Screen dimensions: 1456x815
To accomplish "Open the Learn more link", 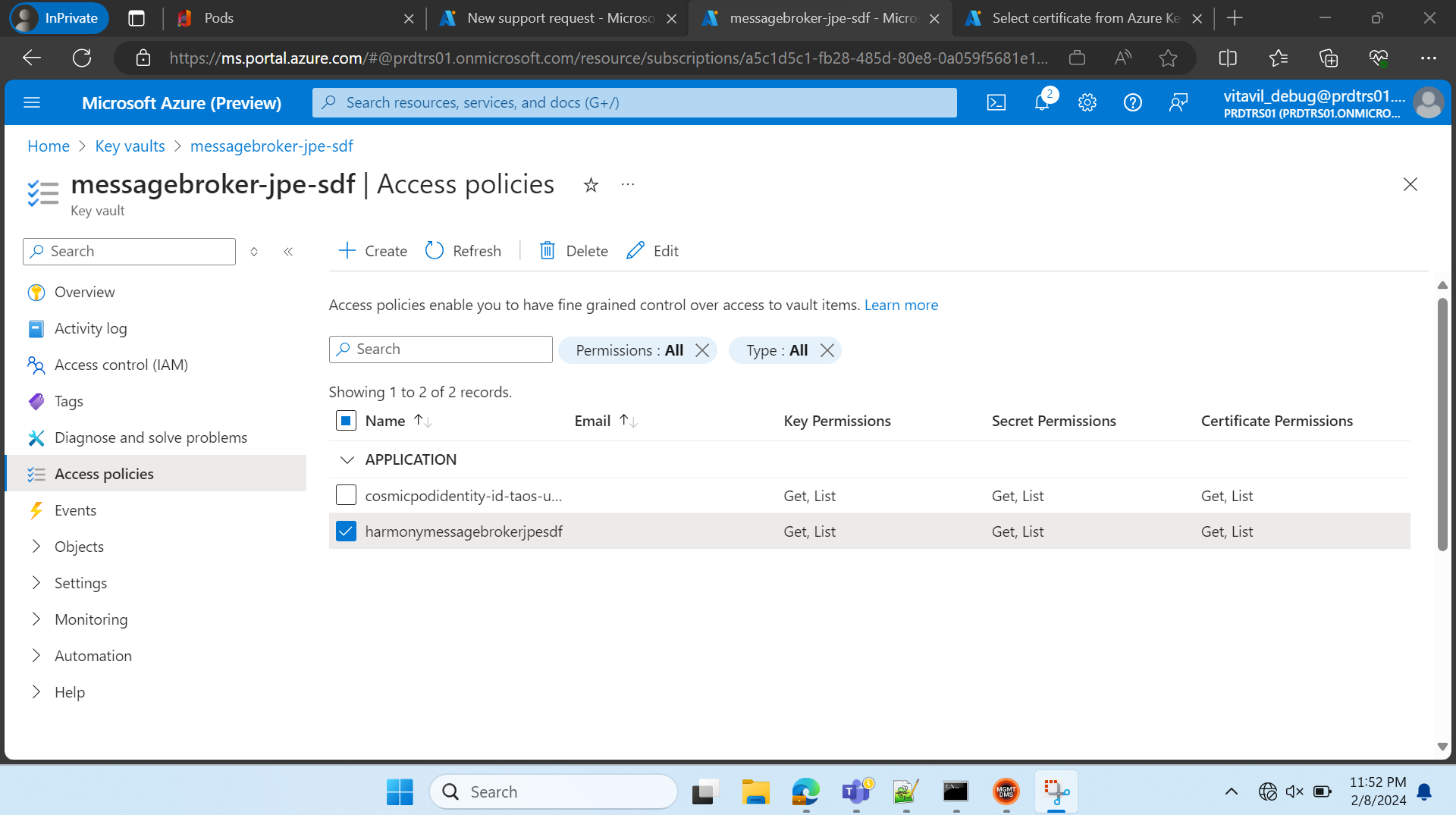I will pyautogui.click(x=901, y=305).
